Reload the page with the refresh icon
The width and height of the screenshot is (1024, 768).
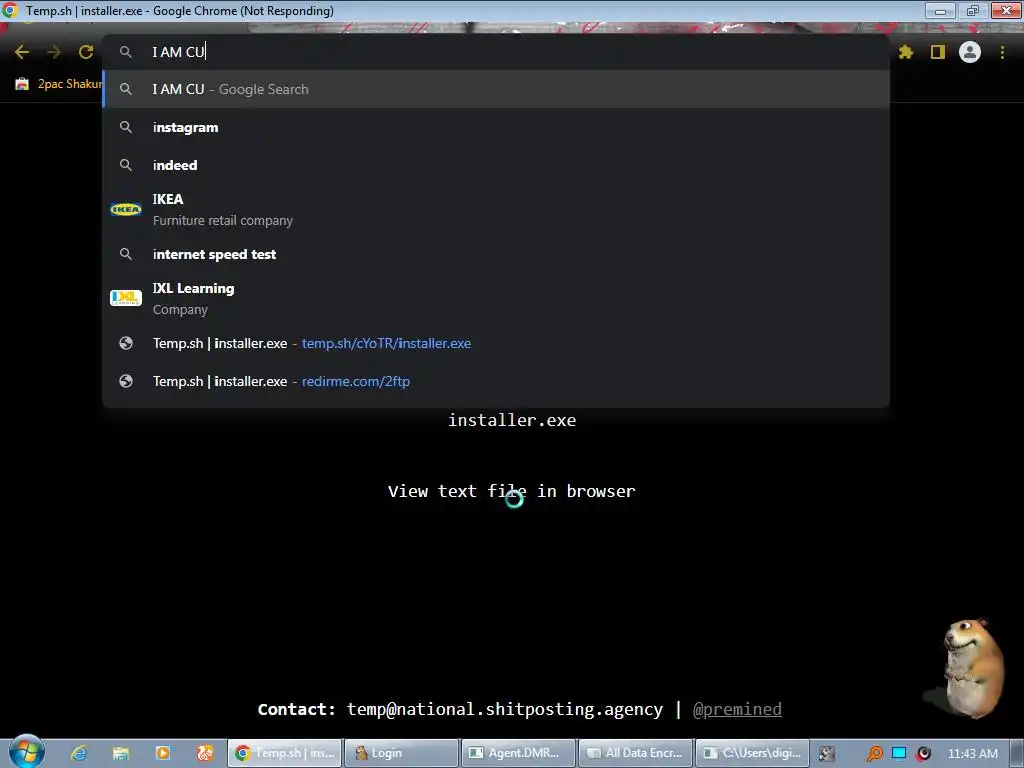tap(86, 52)
